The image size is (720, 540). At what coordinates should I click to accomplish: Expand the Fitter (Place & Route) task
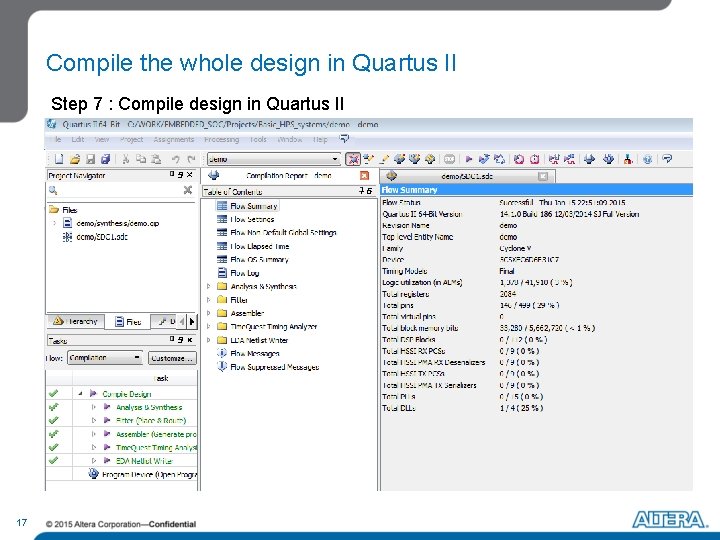point(94,420)
